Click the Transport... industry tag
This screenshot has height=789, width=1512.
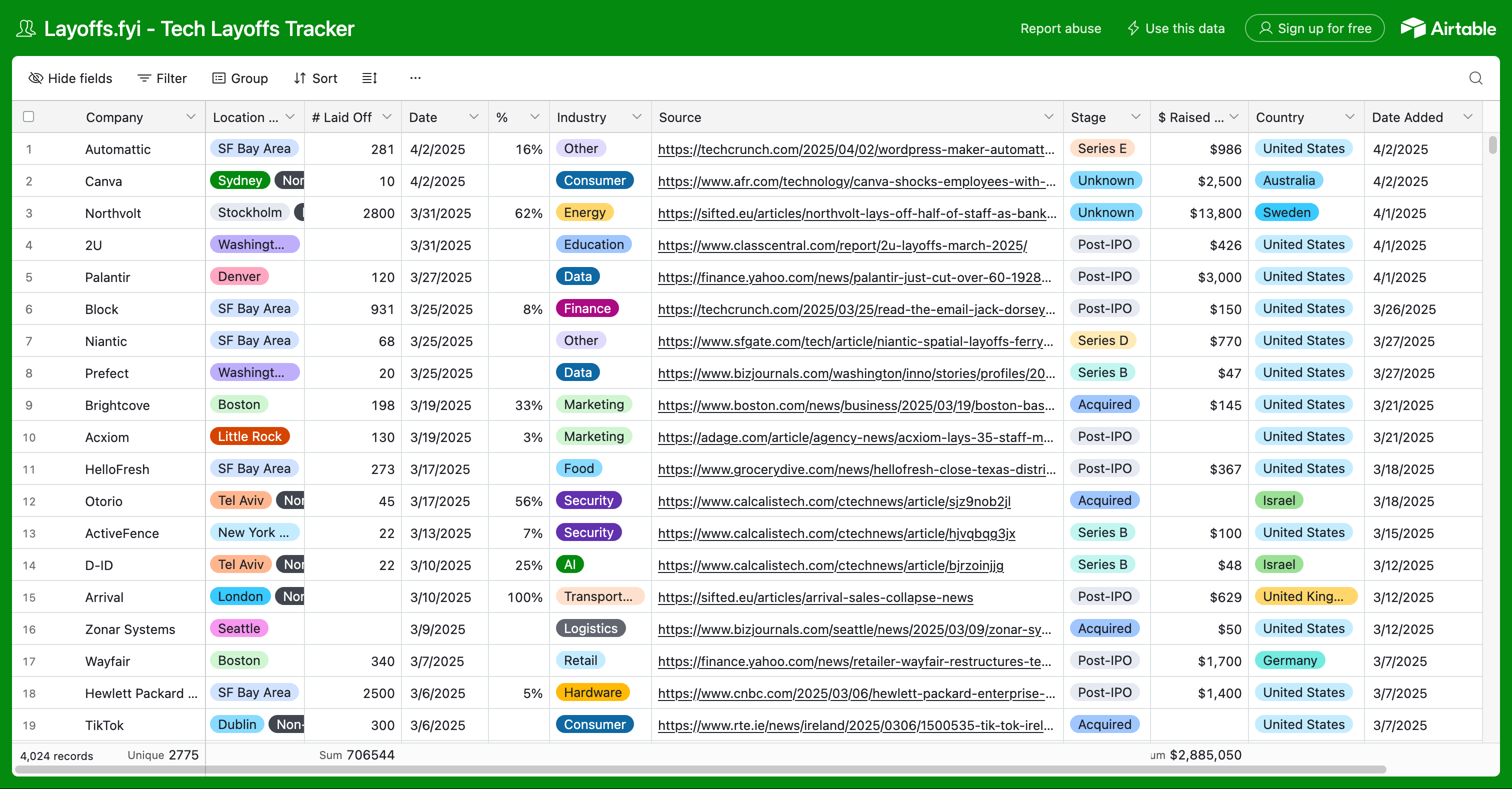[599, 596]
